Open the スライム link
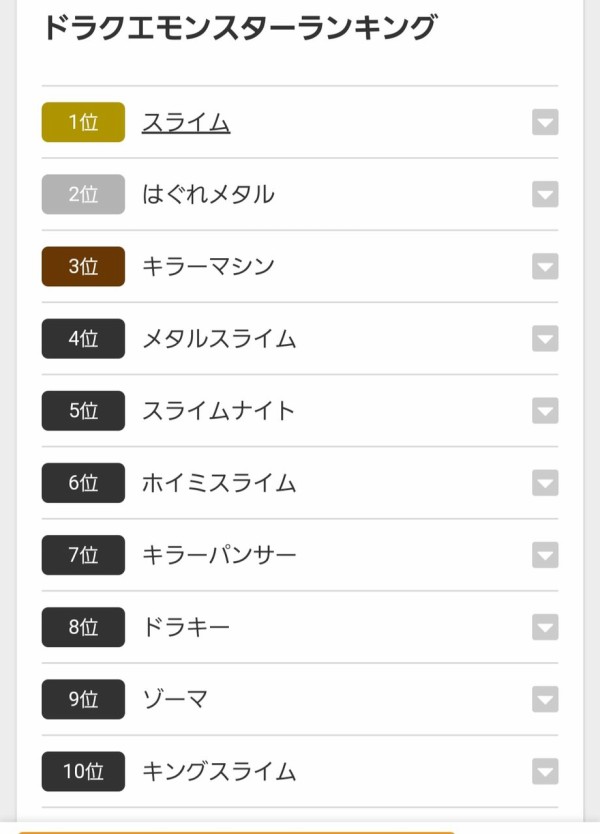Viewport: 600px width, 834px height. pyautogui.click(x=186, y=122)
